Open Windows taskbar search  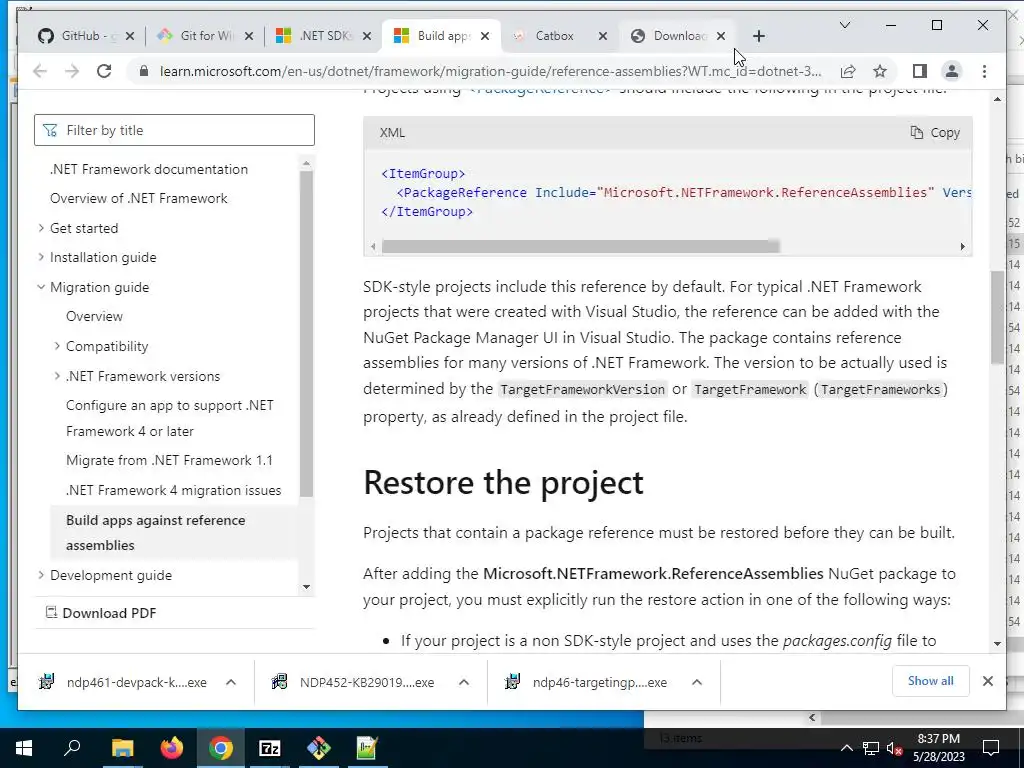click(72, 748)
